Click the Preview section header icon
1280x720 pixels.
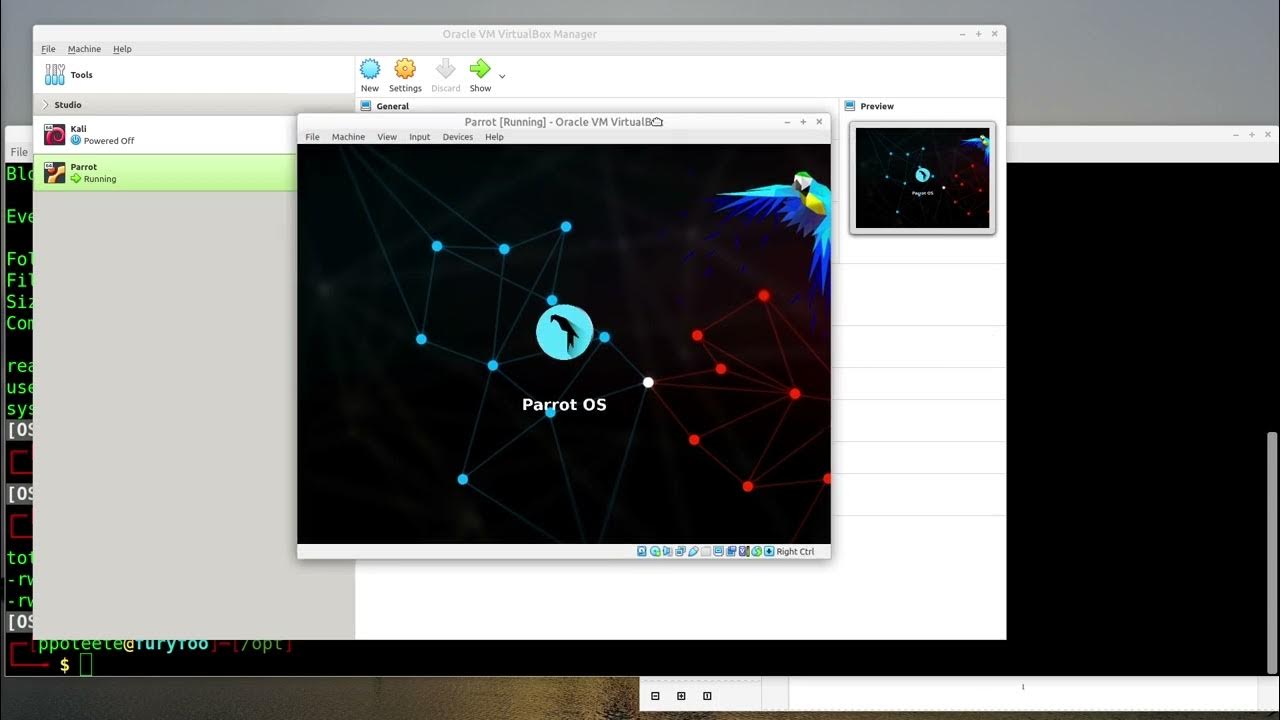pos(850,106)
